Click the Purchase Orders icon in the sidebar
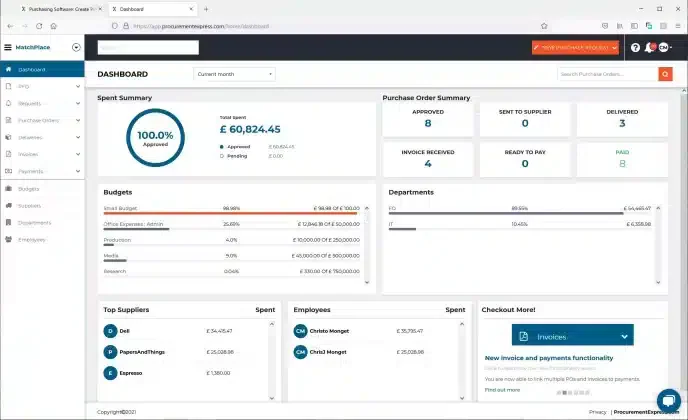 click(8, 120)
